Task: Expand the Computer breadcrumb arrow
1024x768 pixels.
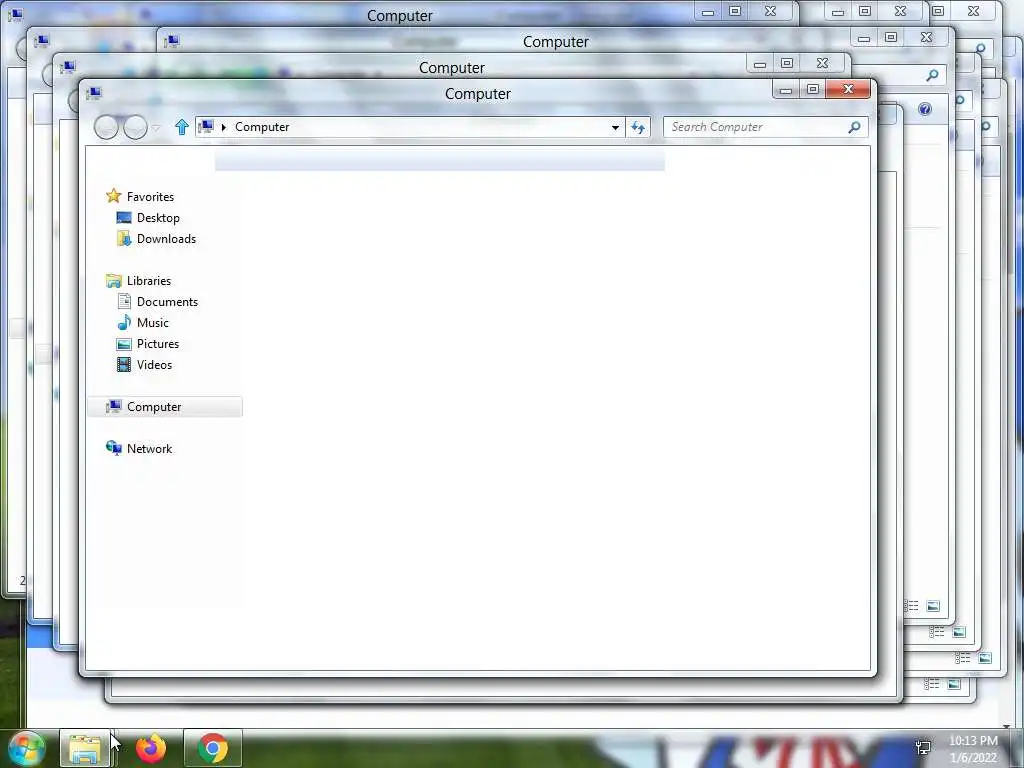Action: (223, 127)
